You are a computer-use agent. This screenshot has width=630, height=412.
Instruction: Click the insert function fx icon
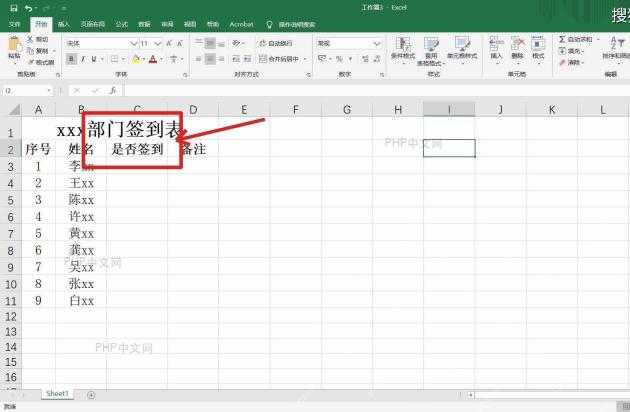(113, 90)
